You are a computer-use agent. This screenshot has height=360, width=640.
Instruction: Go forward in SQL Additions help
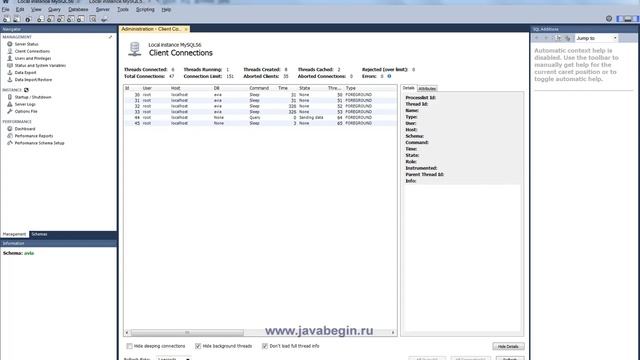546,38
